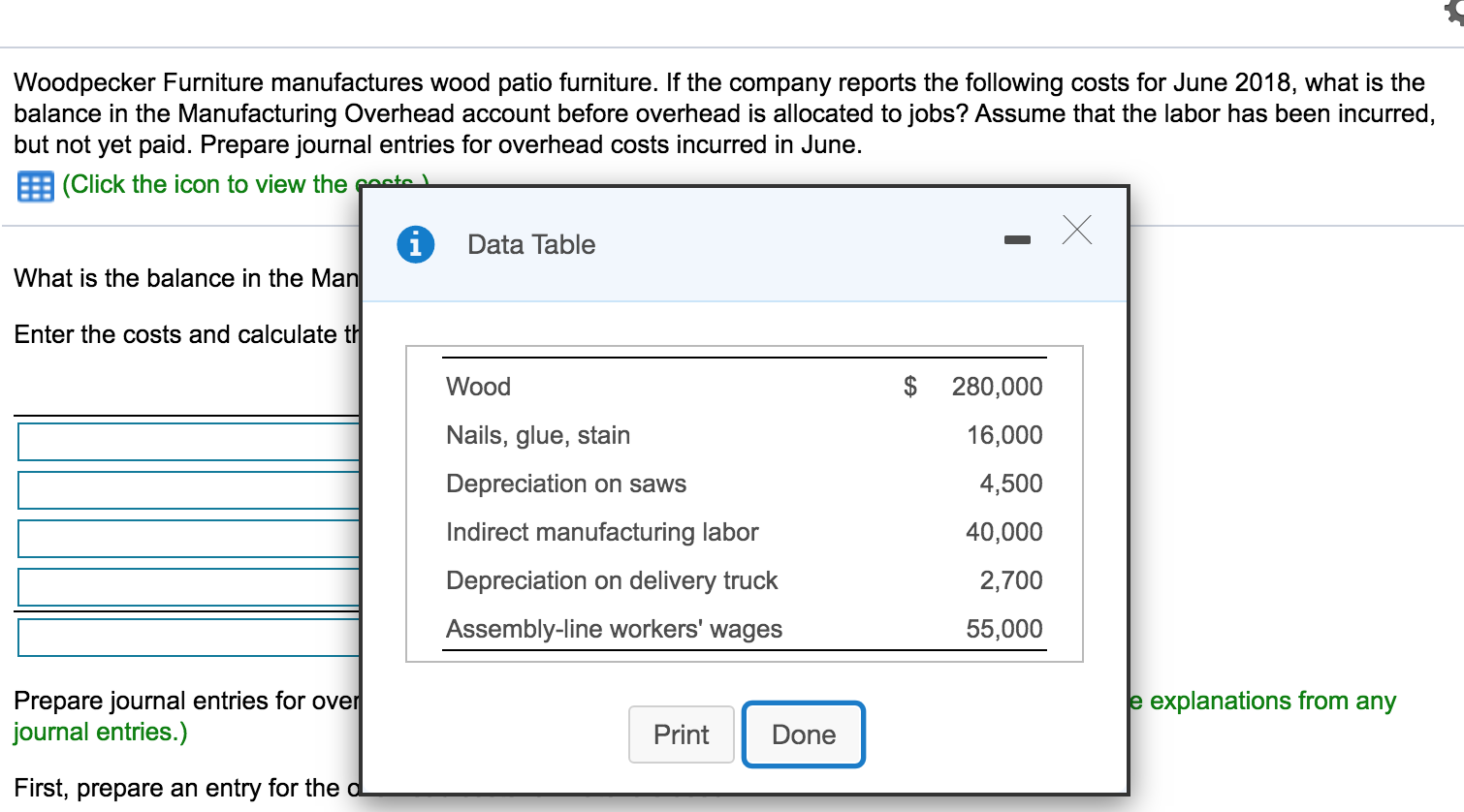Screen dimensions: 1464x812
Task: Click the blue info icon in dialog
Action: coord(415,244)
